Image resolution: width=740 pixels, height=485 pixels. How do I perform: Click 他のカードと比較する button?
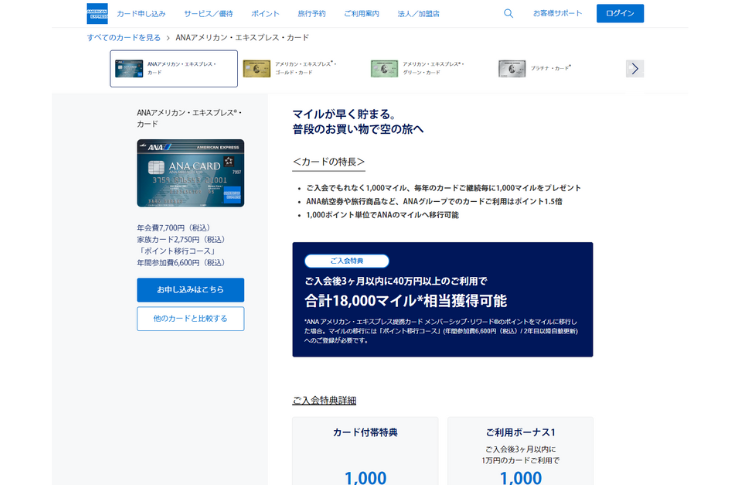point(190,319)
